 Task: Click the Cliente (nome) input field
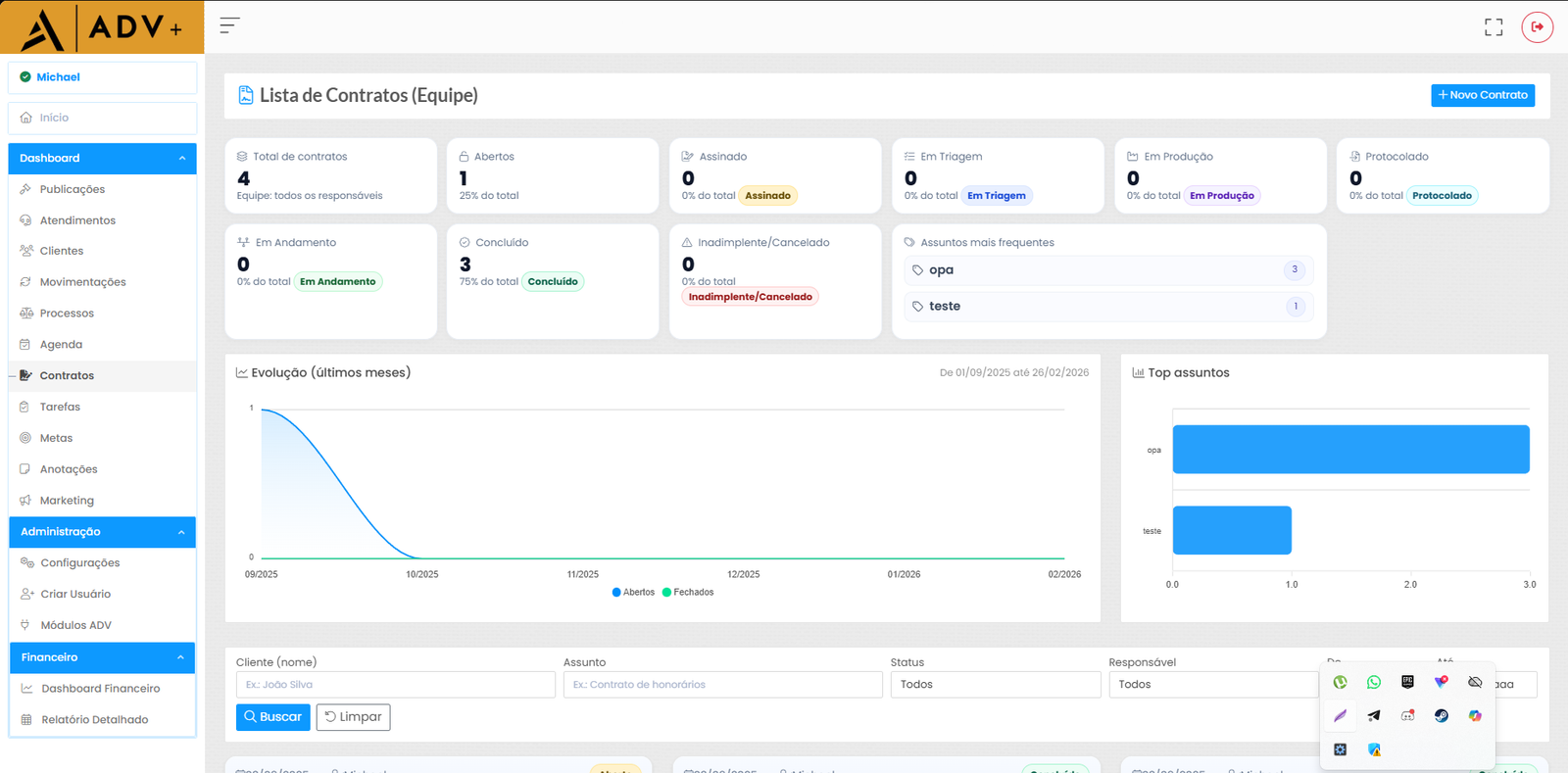click(395, 685)
